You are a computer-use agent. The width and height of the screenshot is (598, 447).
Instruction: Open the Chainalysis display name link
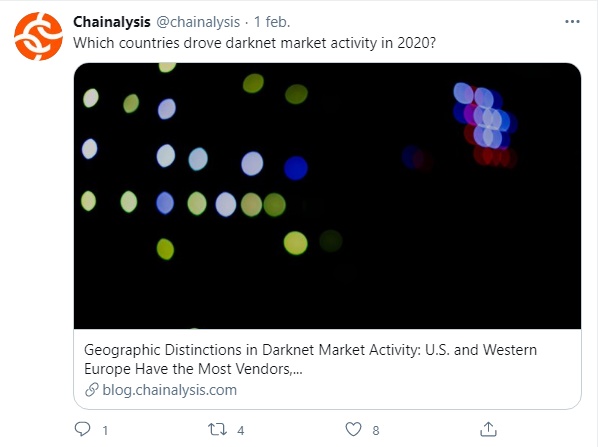(x=112, y=22)
